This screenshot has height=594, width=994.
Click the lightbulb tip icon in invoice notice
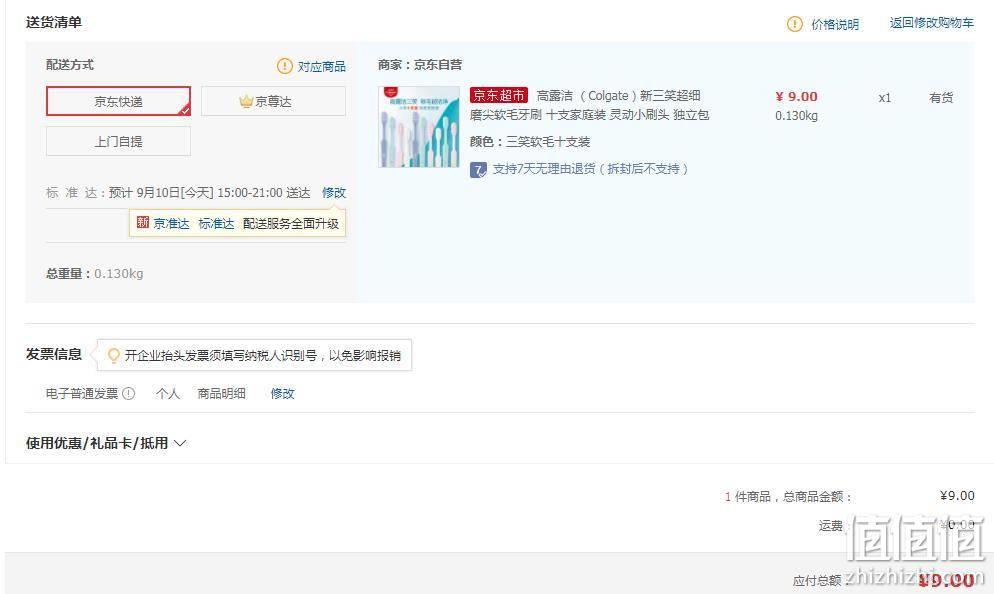click(x=113, y=356)
